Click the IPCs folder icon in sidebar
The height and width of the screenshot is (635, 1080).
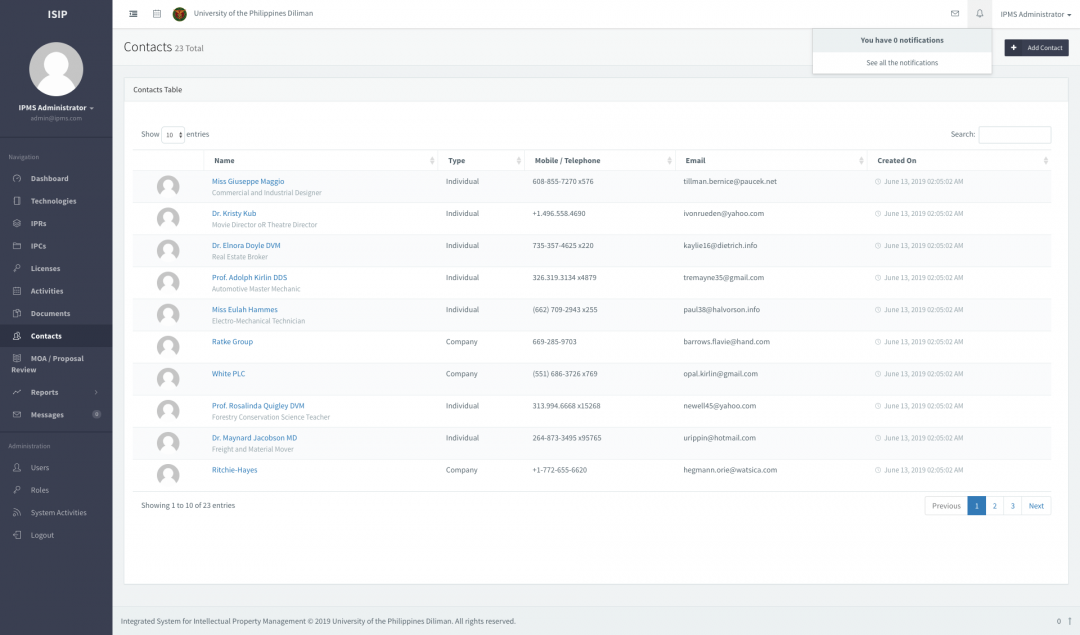point(17,246)
